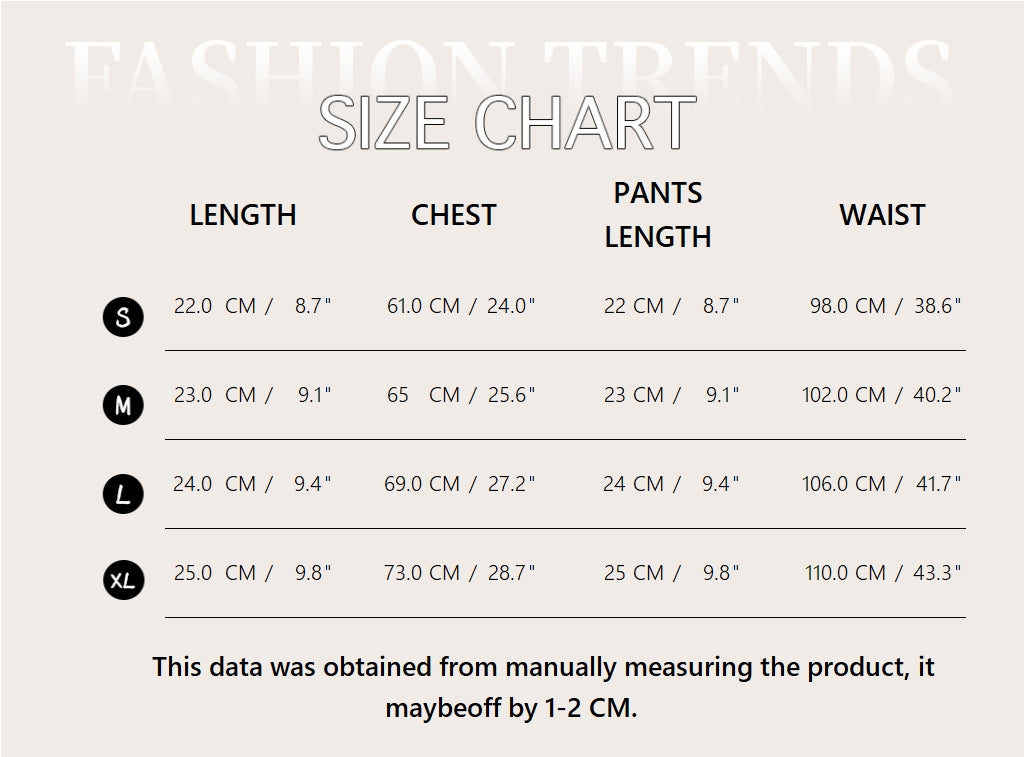This screenshot has width=1024, height=757.
Task: Click the size XL waist value 110.0 CM
Action: pos(846,573)
